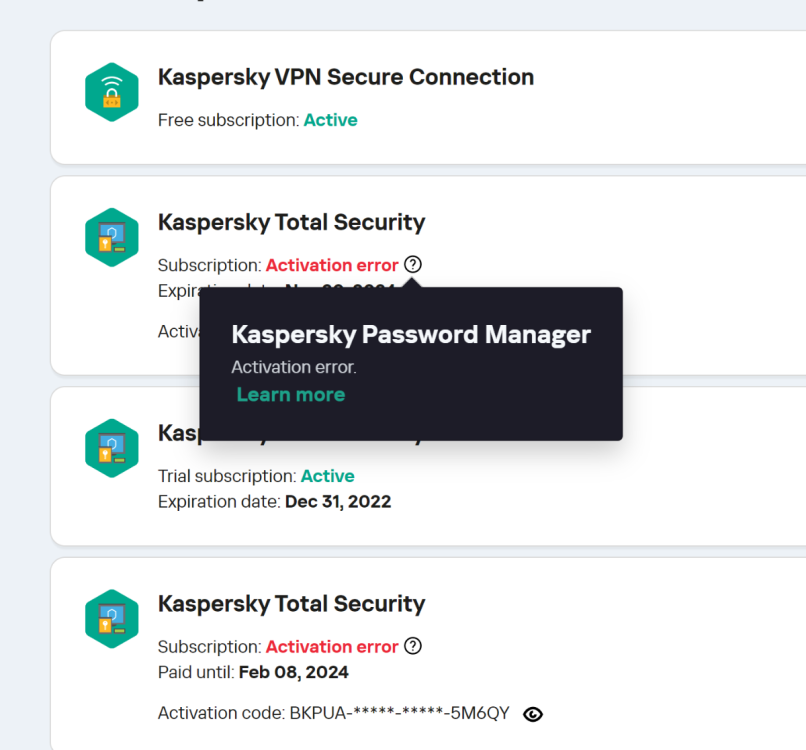The height and width of the screenshot is (750, 806).
Task: Open the question mark help beside top Activation error
Action: (x=413, y=264)
